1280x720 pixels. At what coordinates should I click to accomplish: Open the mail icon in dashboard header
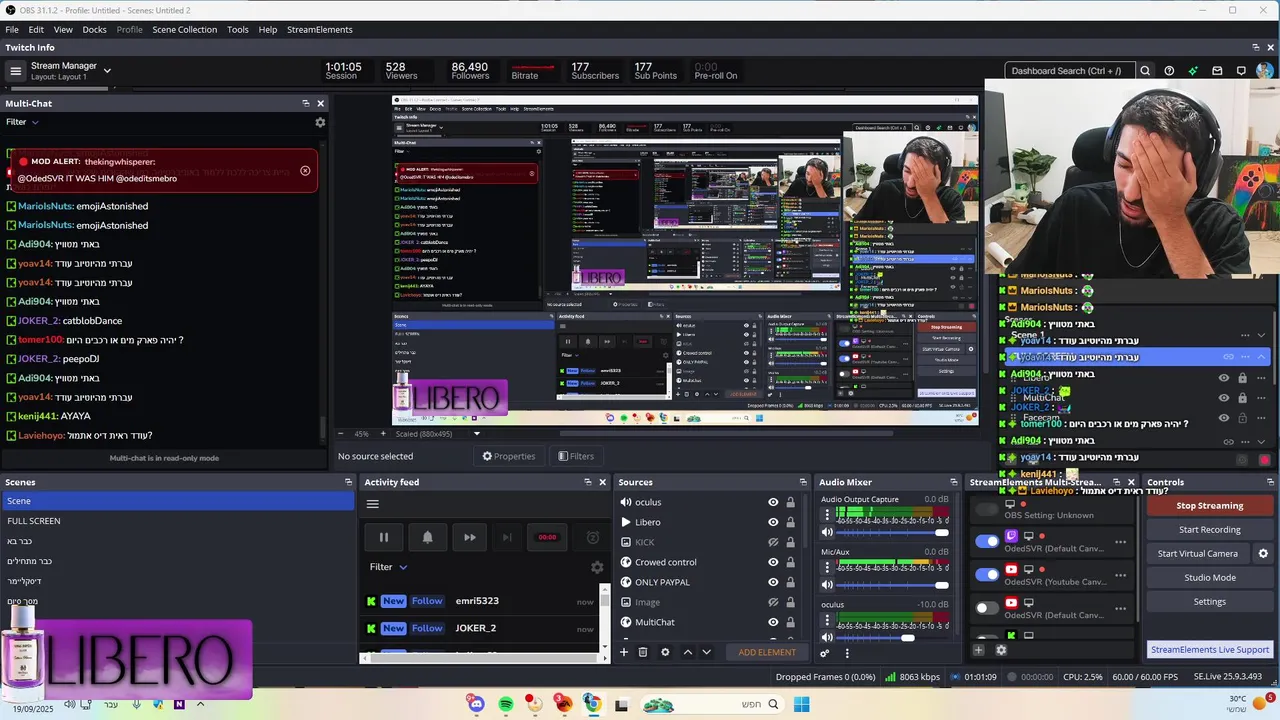click(1217, 71)
